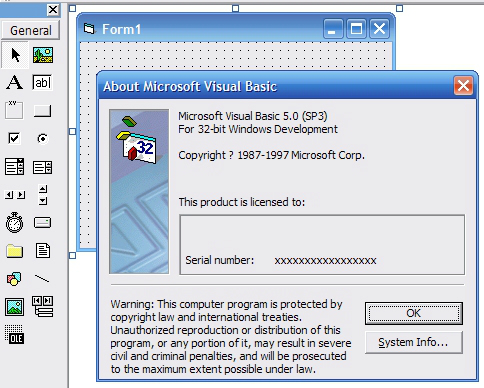Close the About Microsoft Visual Basic dialog
This screenshot has height=388, width=484.
(x=463, y=86)
